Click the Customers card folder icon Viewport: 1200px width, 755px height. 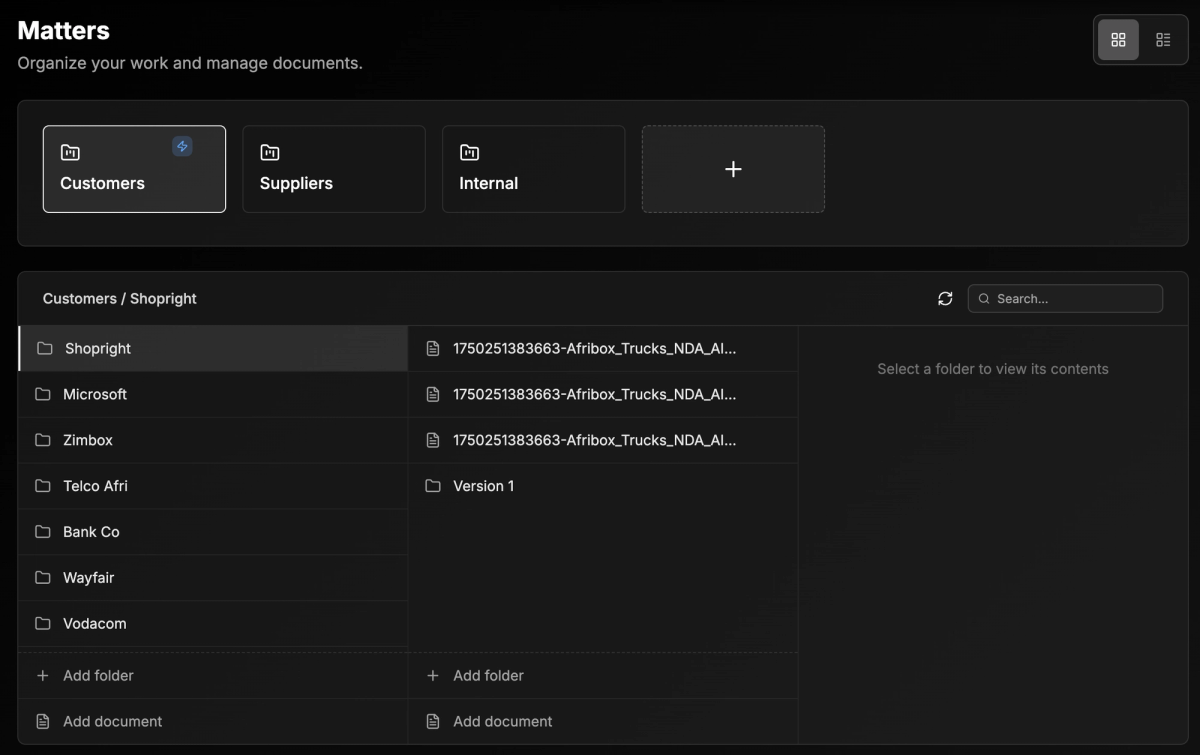[70, 152]
